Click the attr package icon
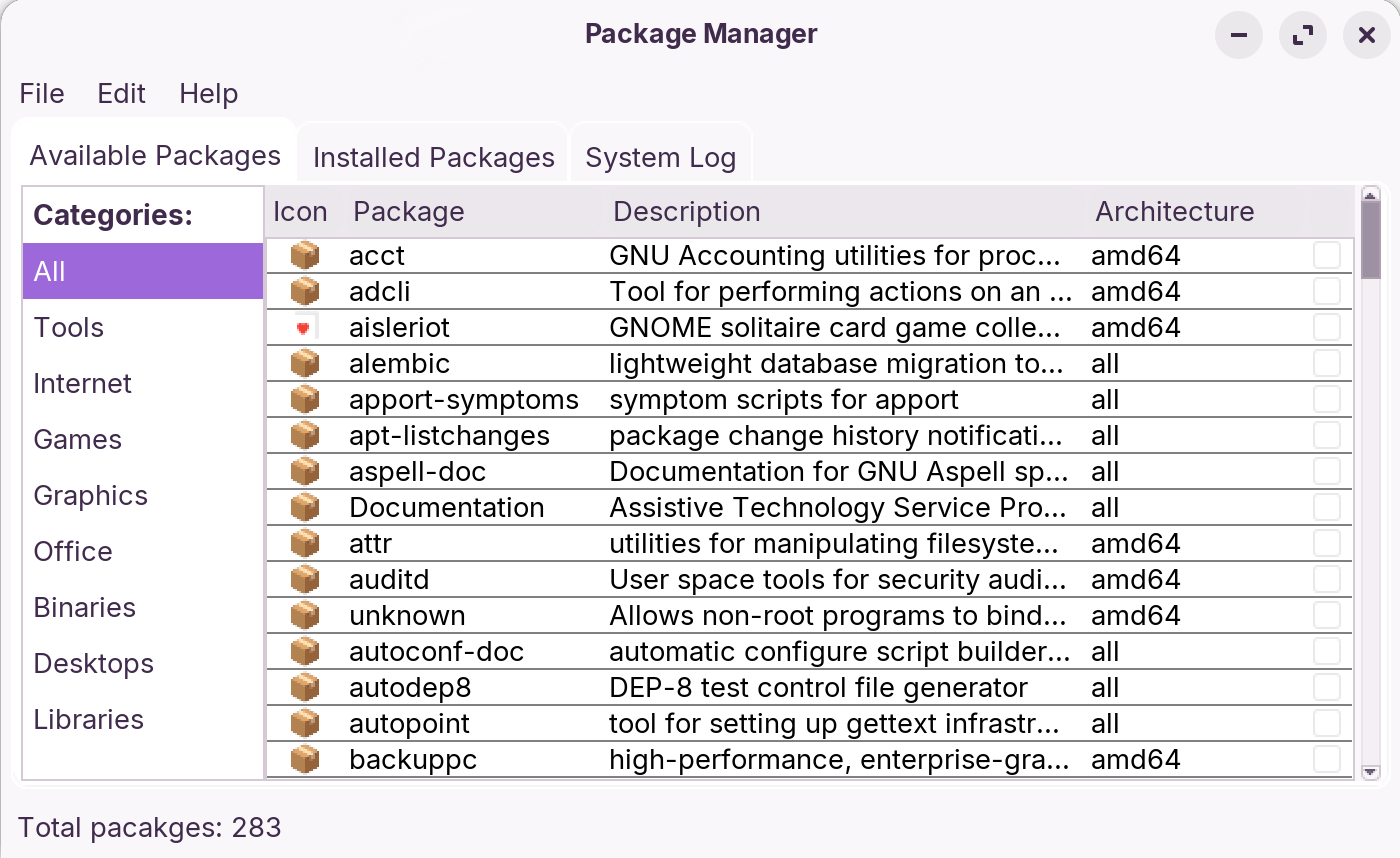This screenshot has width=1400, height=858. point(303,543)
